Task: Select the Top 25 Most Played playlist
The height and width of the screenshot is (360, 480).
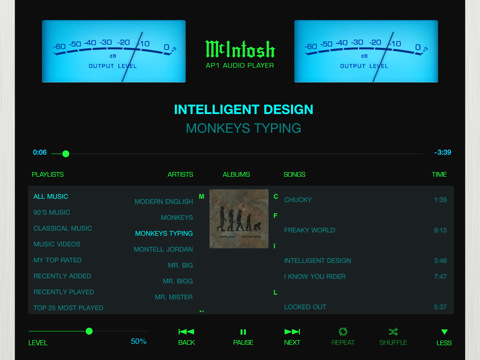Action: [x=68, y=308]
